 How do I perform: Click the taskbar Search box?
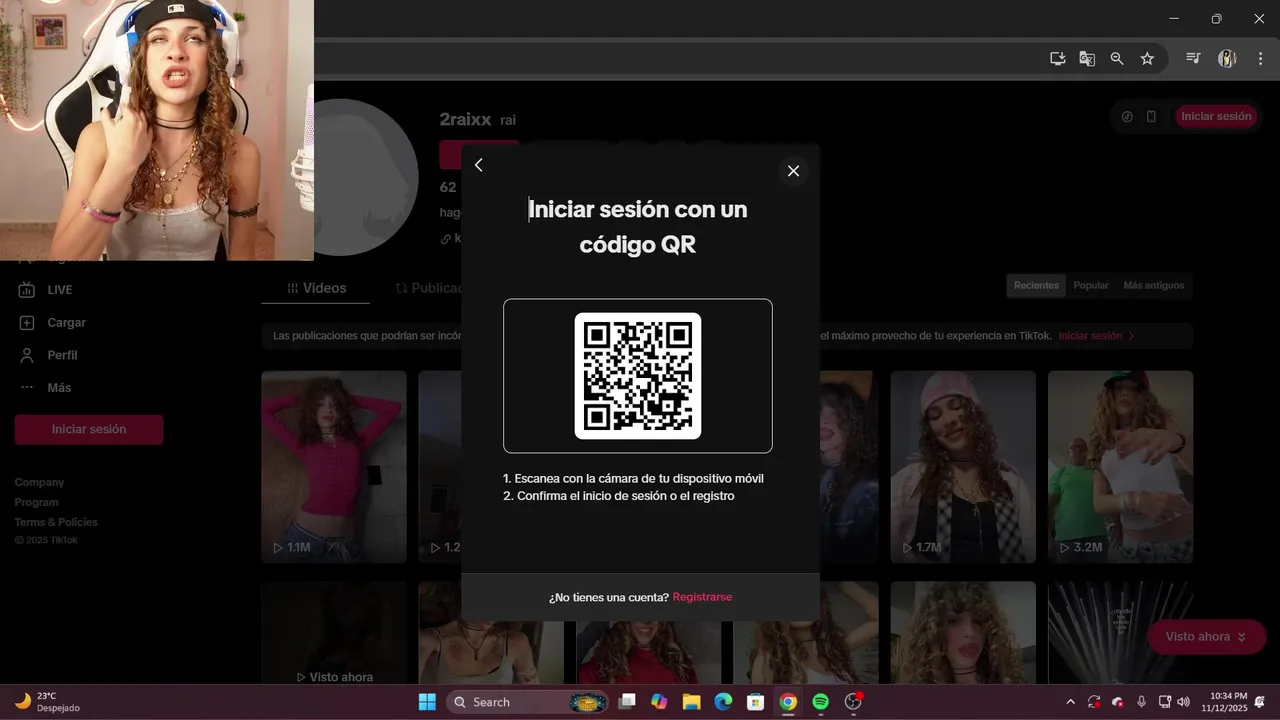(527, 702)
